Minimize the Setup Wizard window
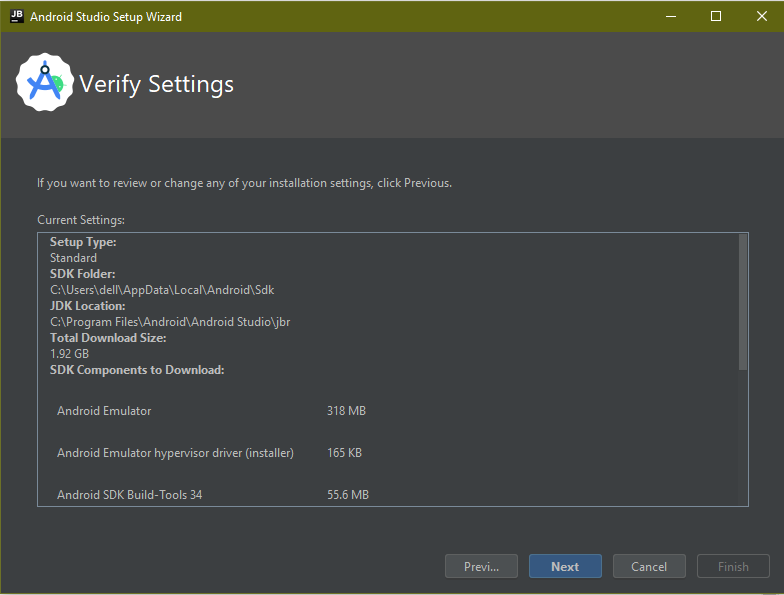The height and width of the screenshot is (595, 784). [x=668, y=16]
